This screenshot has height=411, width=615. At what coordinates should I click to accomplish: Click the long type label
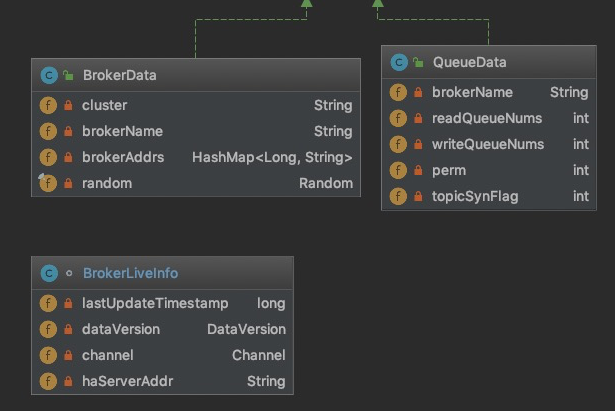[271, 304]
